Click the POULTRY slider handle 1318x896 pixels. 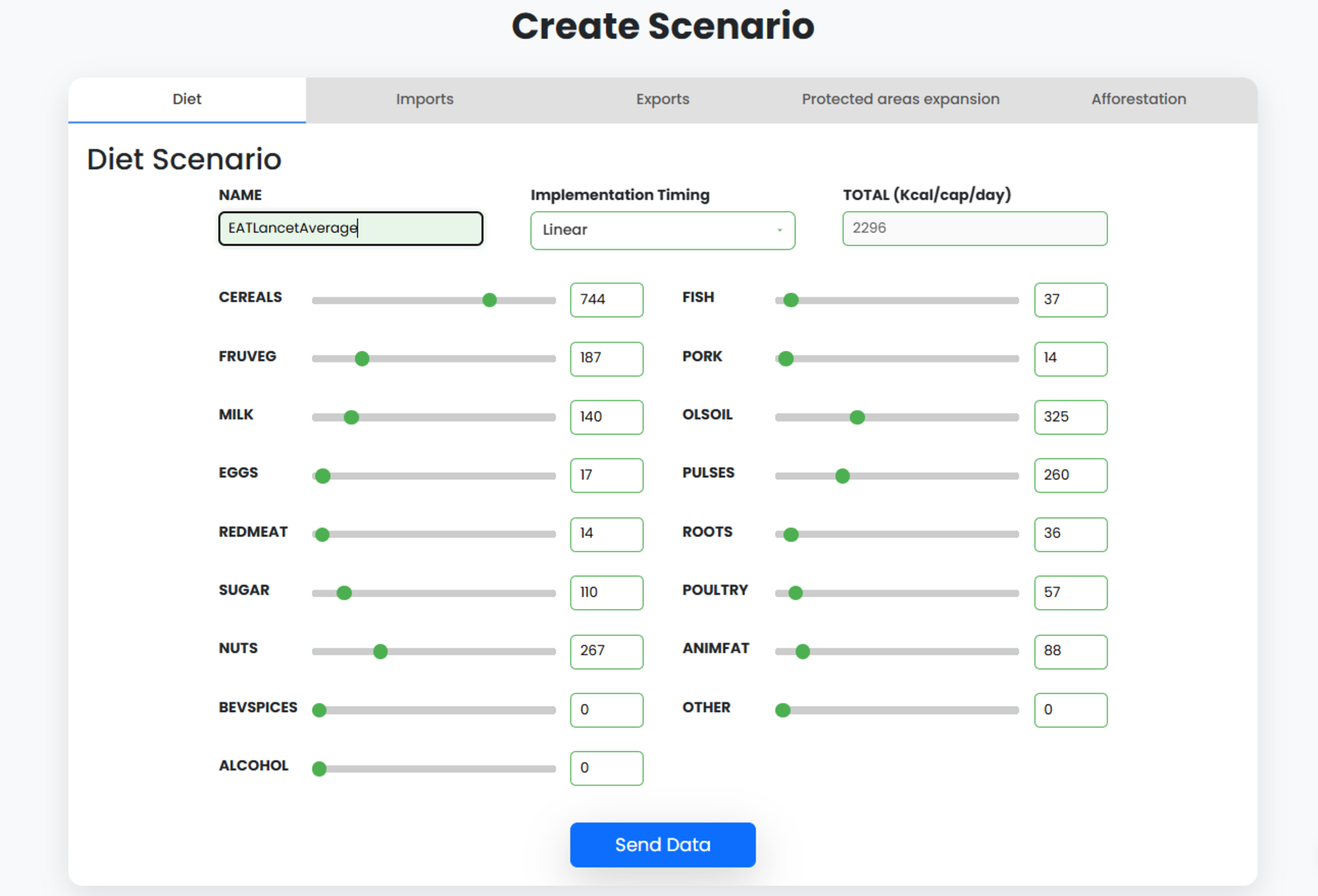[795, 593]
